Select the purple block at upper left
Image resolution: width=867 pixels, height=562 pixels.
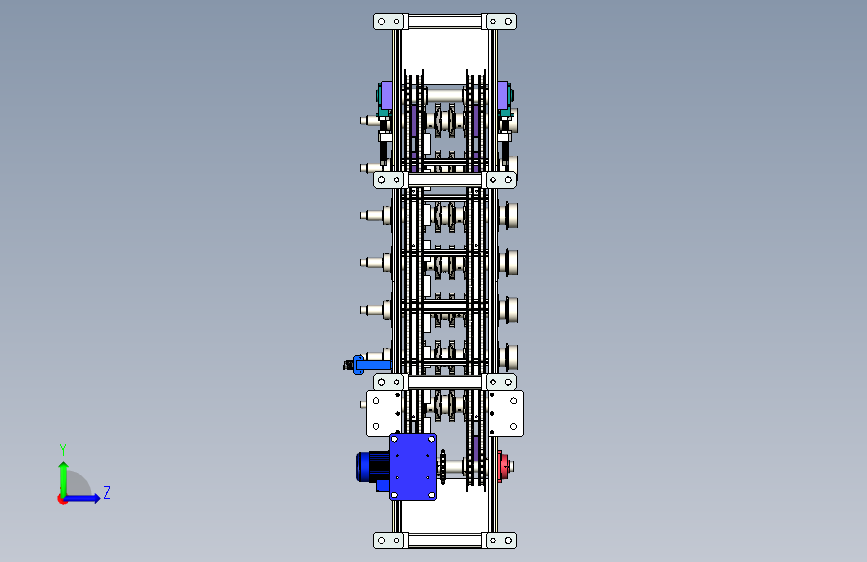(x=387, y=95)
